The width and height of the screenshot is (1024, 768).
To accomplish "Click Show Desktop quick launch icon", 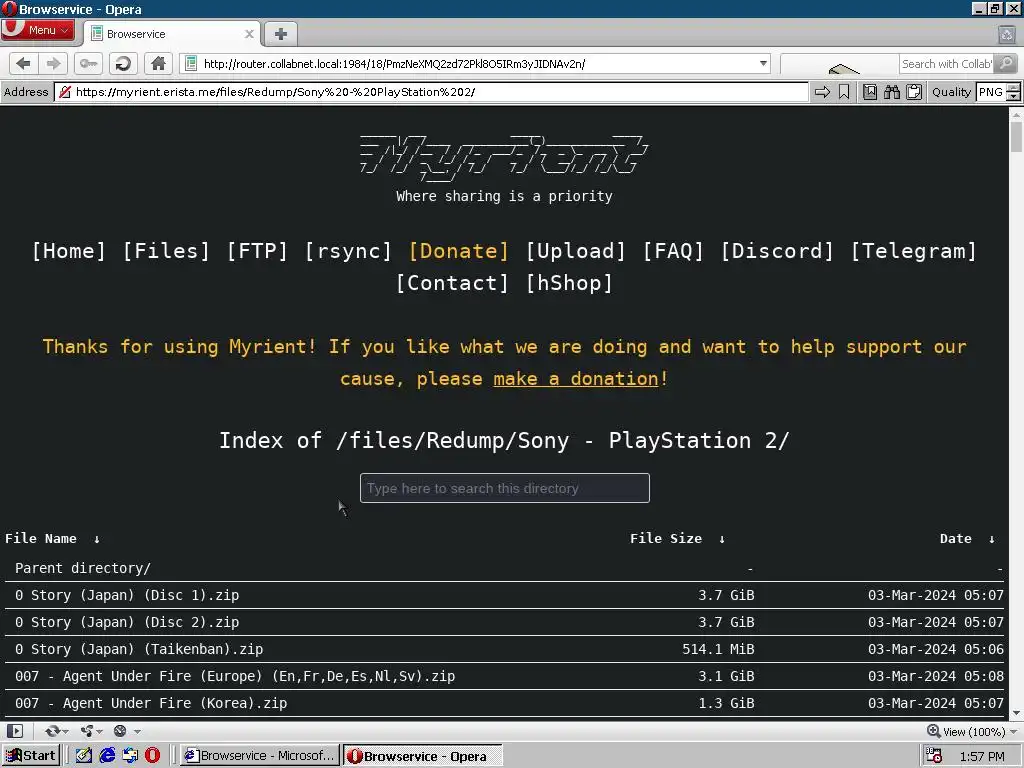I will point(84,756).
